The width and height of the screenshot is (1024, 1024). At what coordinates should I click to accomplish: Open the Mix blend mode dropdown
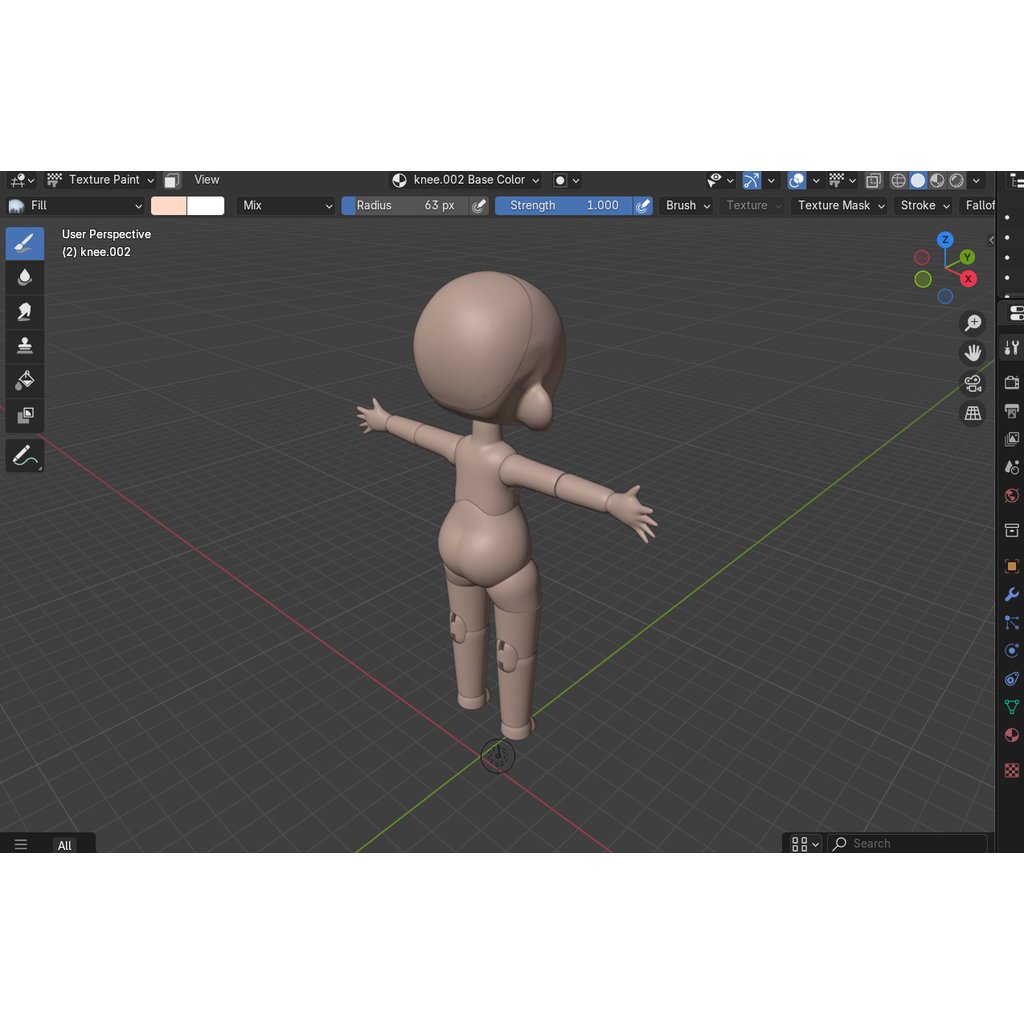tap(285, 206)
